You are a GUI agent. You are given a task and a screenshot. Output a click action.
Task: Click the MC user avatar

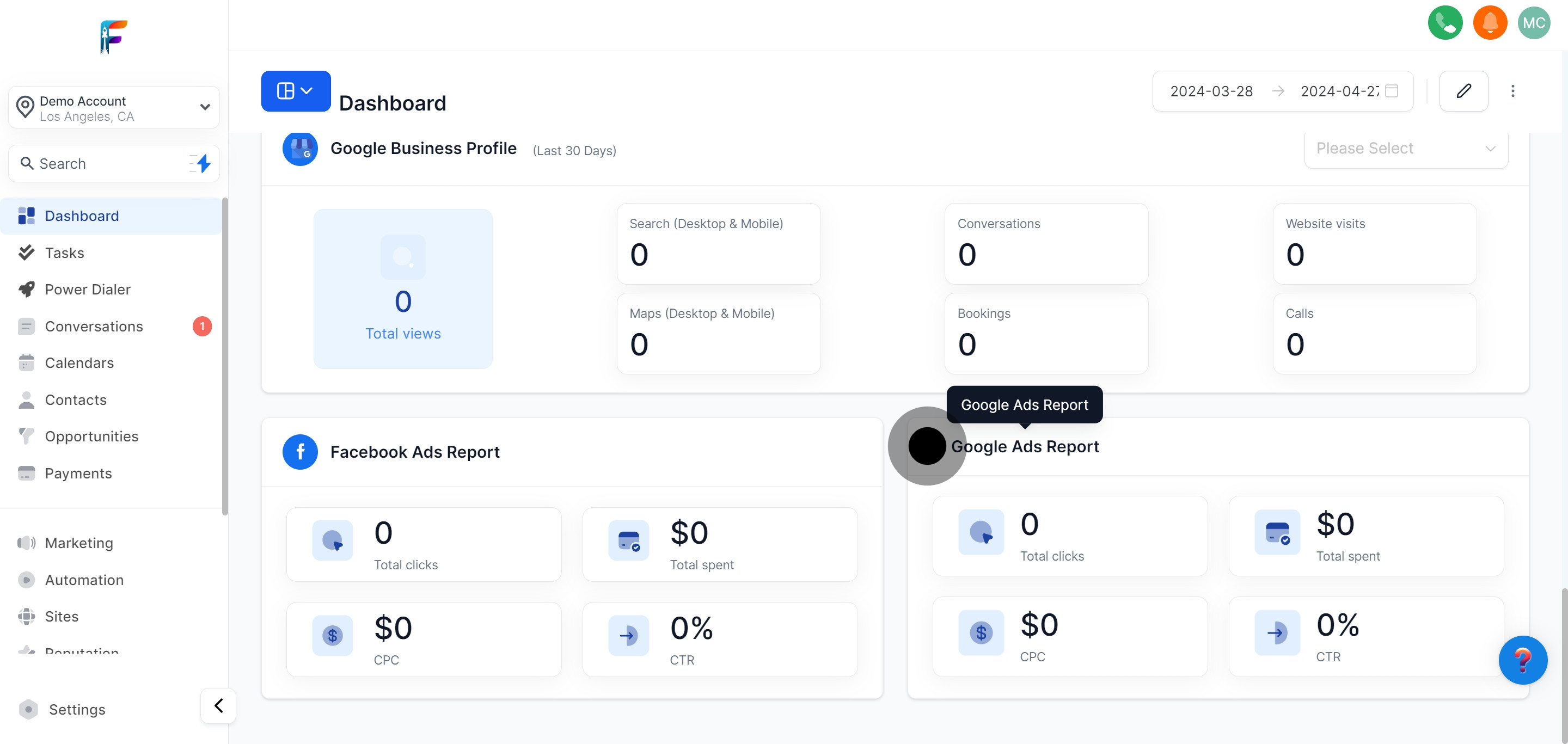pos(1533,23)
